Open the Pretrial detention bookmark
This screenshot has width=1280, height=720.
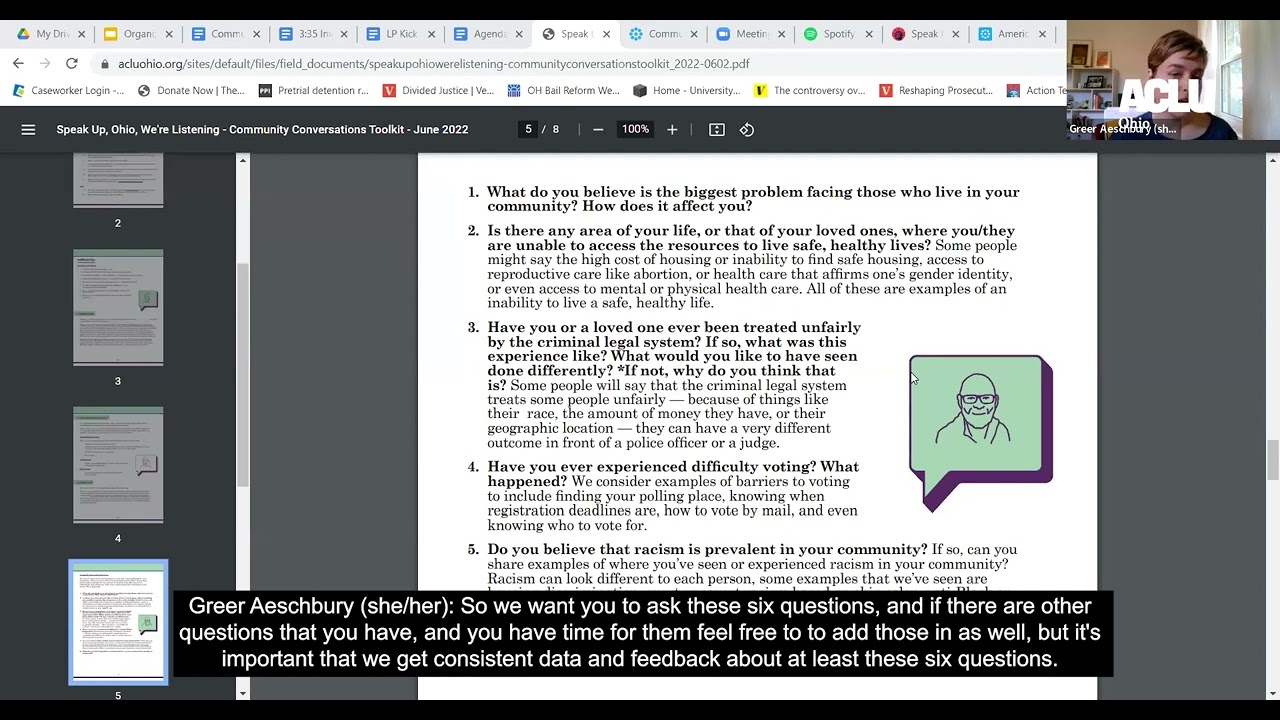pos(314,90)
